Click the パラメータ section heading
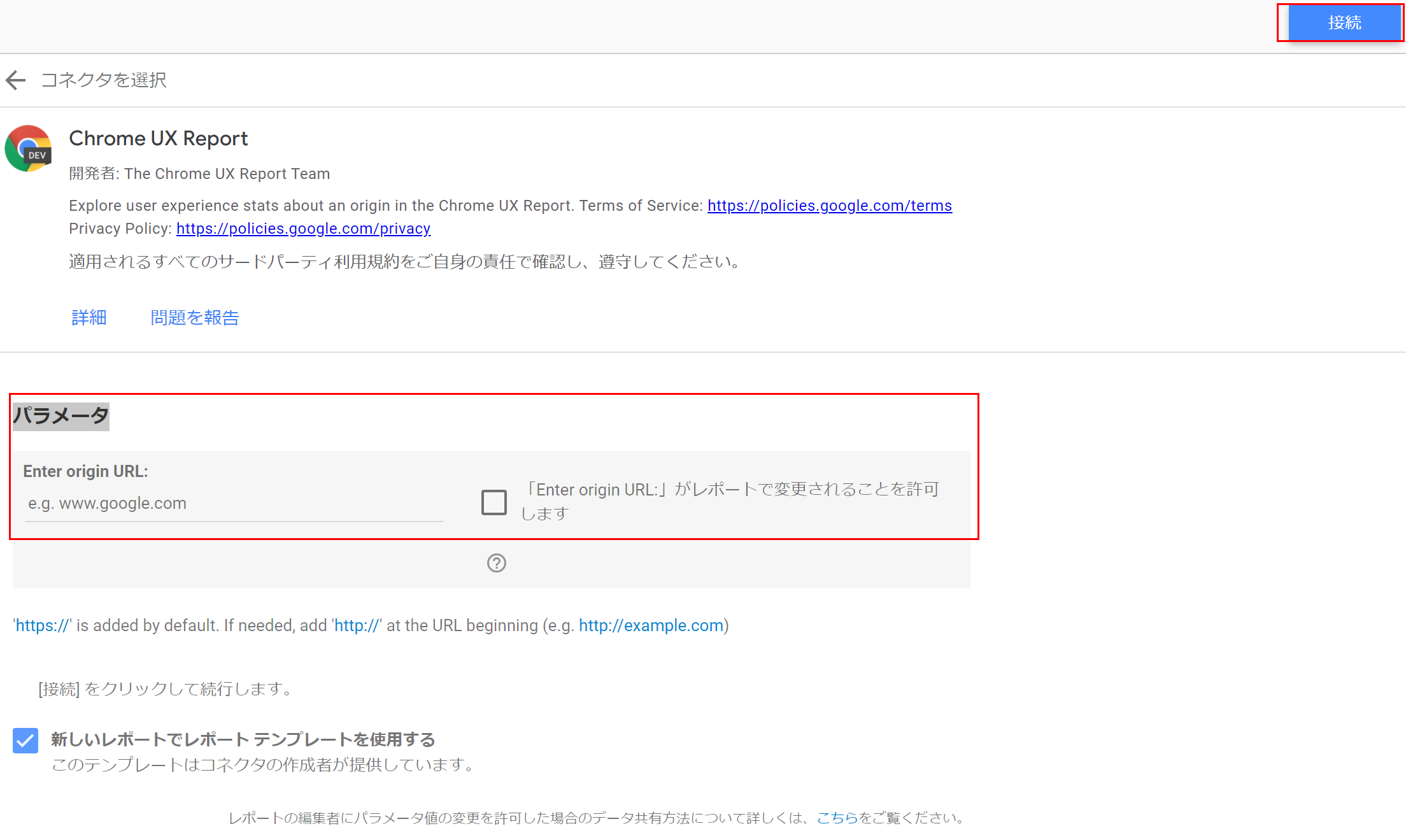Viewport: 1406px width, 840px height. [x=61, y=416]
